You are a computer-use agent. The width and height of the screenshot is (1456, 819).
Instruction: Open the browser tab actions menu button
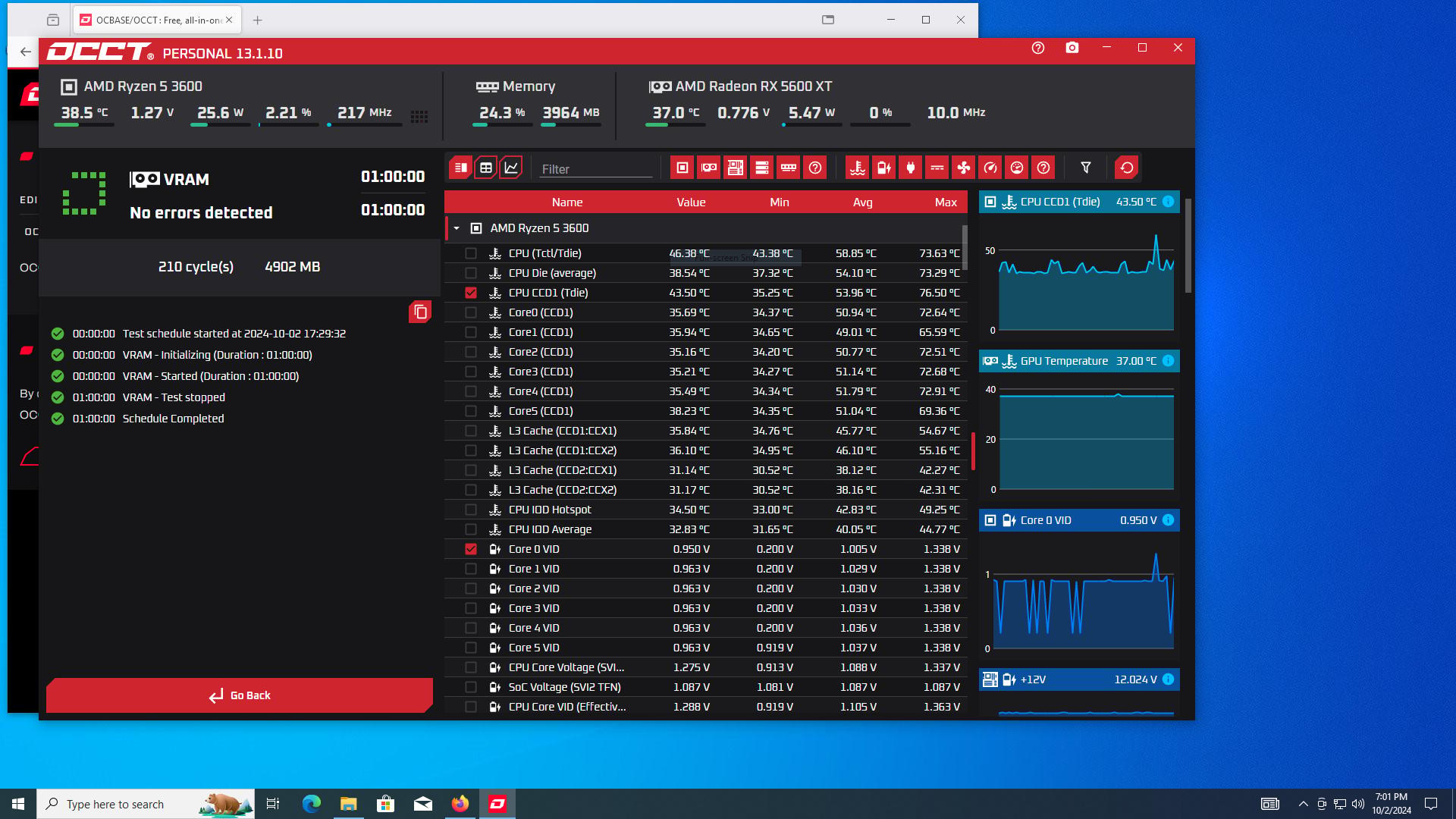point(53,20)
